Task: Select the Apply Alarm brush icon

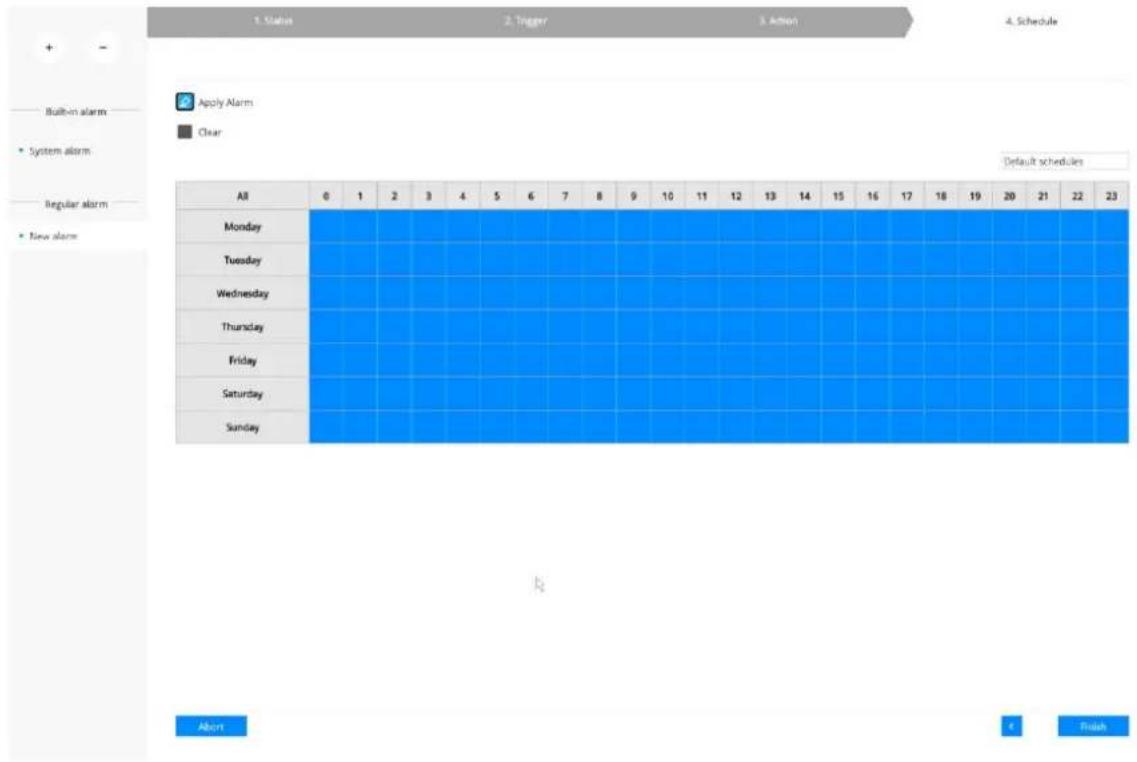Action: 185,102
